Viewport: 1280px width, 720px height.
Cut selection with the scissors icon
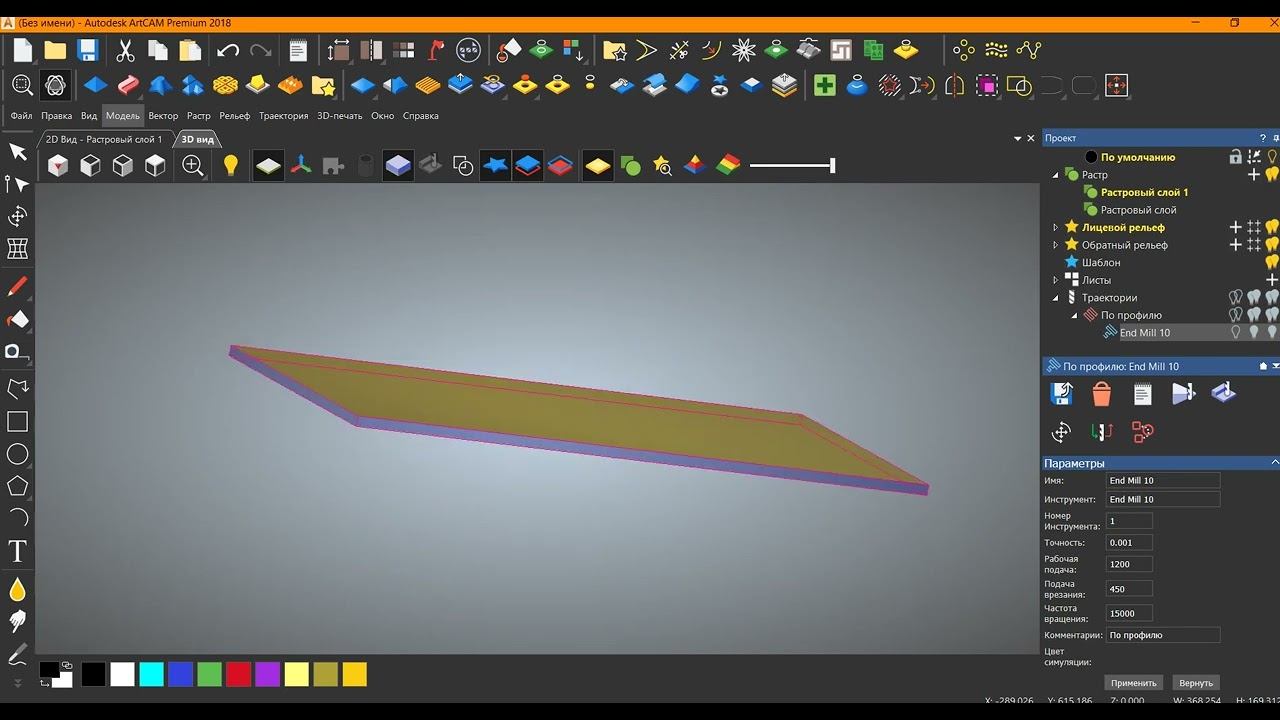pos(125,50)
